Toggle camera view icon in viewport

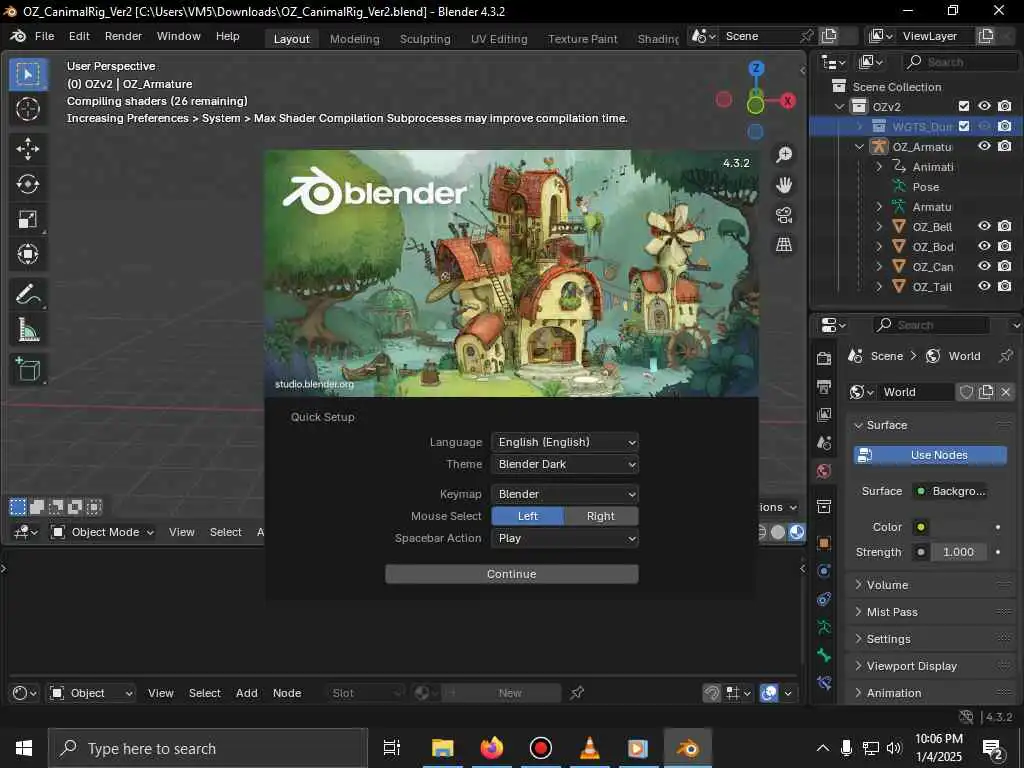784,215
